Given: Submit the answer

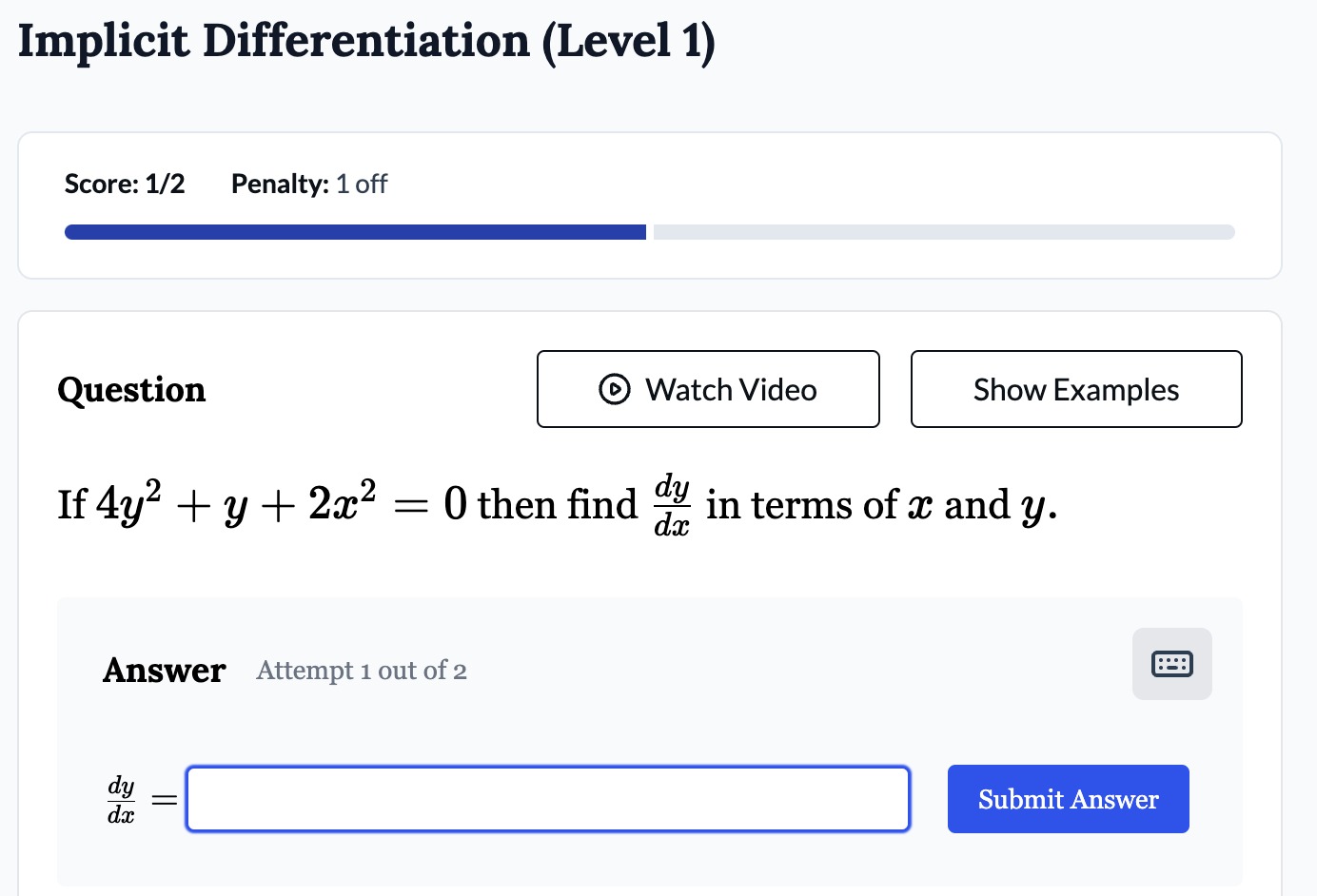Looking at the screenshot, I should (x=1069, y=799).
